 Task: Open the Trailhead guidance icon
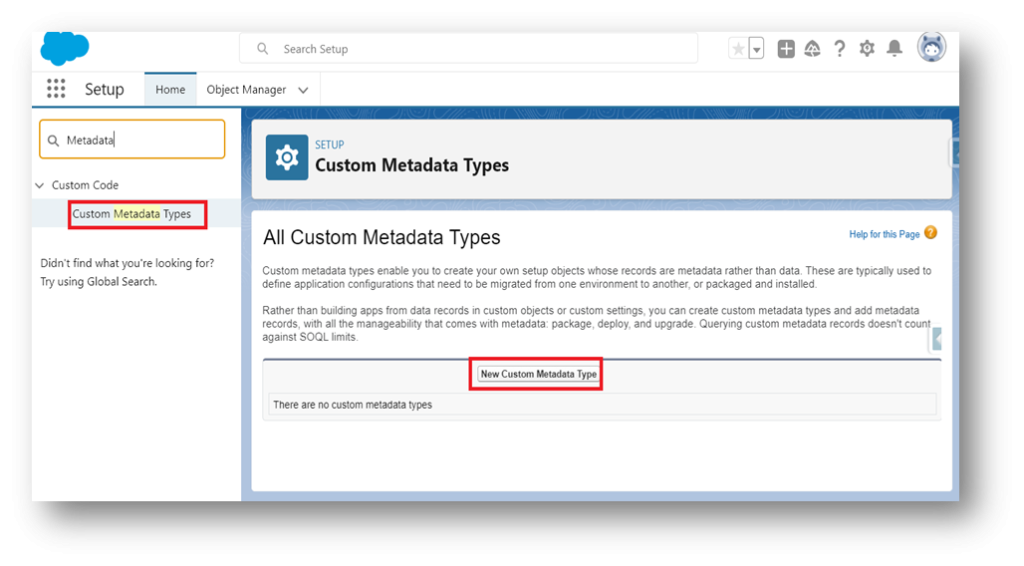coord(812,49)
